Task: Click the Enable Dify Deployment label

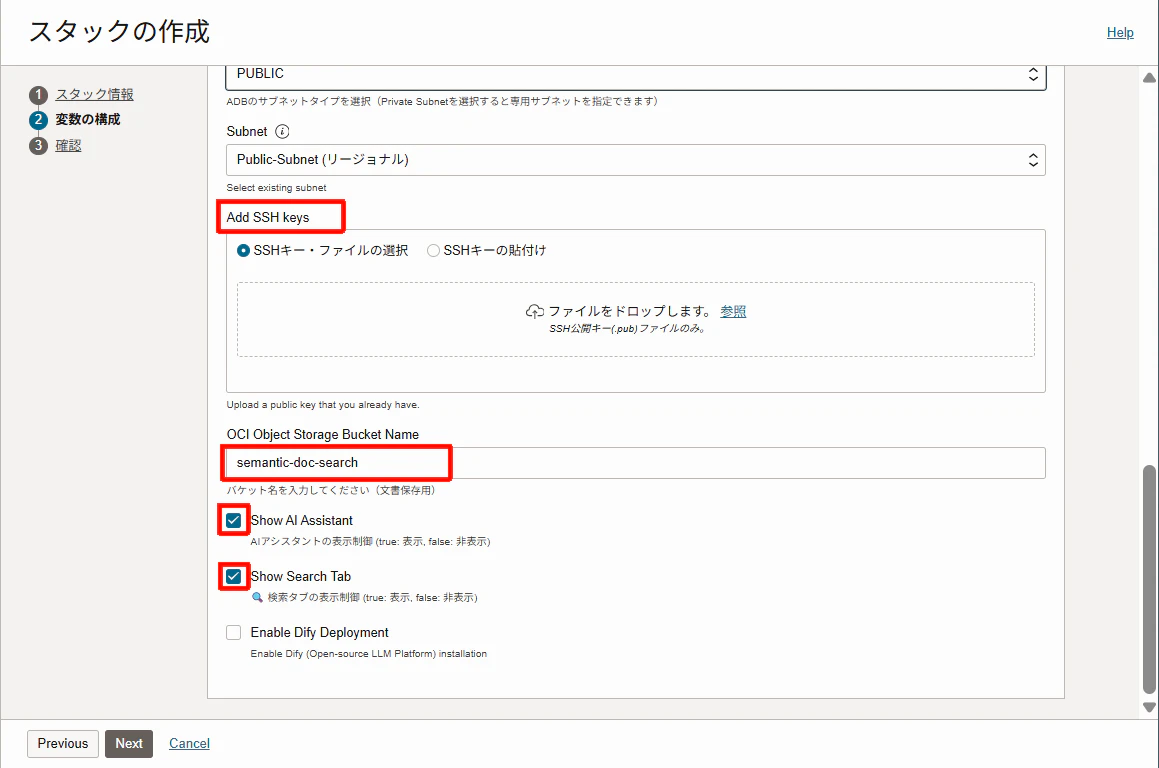Action: tap(319, 633)
